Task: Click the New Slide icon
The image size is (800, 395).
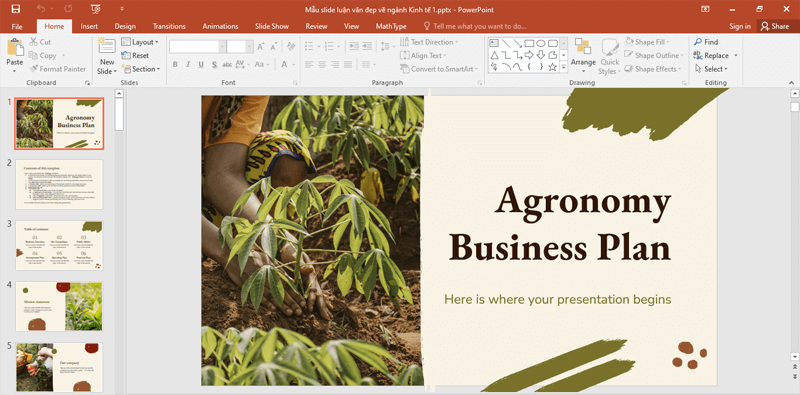Action: 107,46
